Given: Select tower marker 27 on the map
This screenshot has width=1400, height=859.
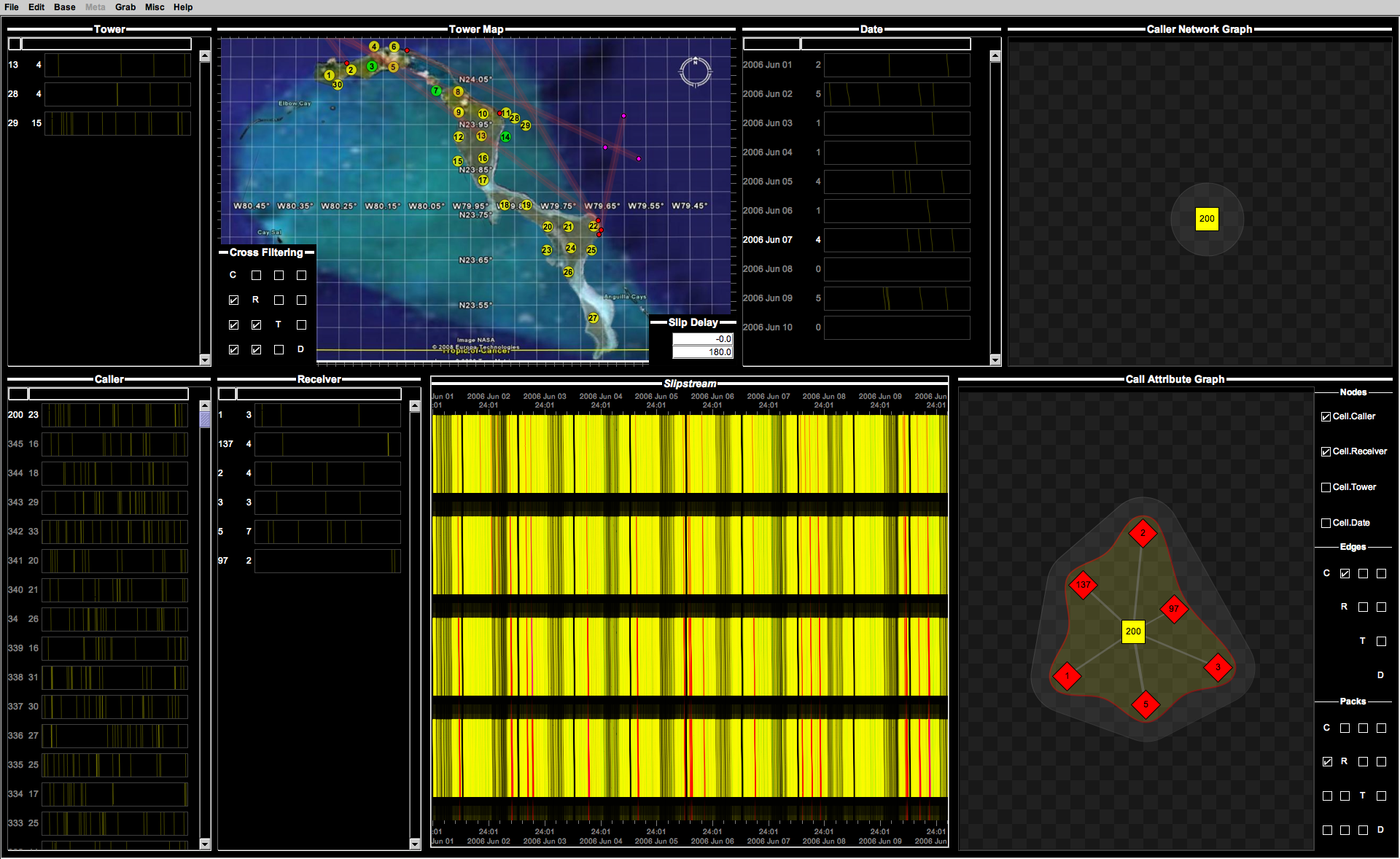Looking at the screenshot, I should [593, 318].
